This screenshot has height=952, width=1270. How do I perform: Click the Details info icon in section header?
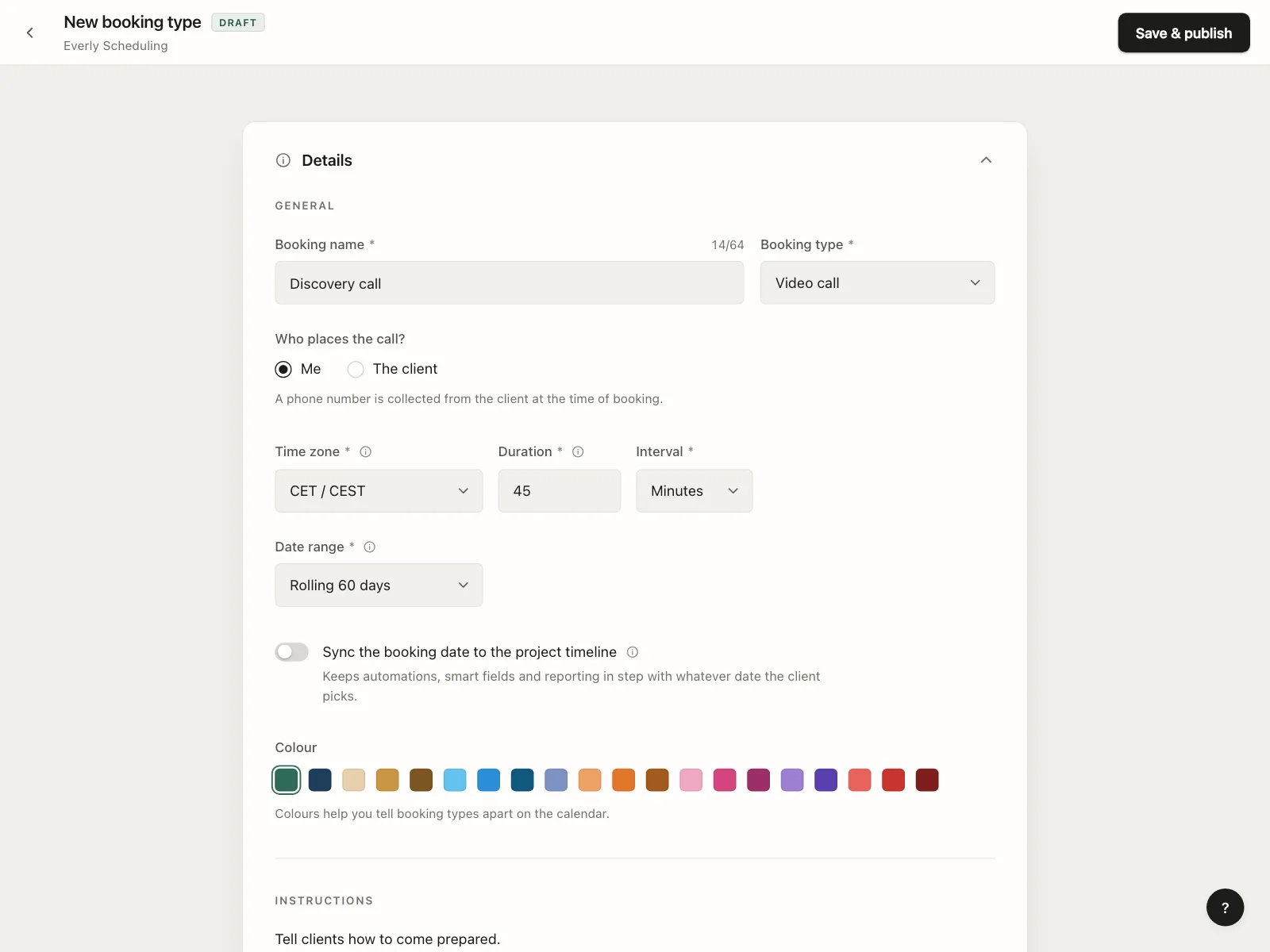(283, 160)
